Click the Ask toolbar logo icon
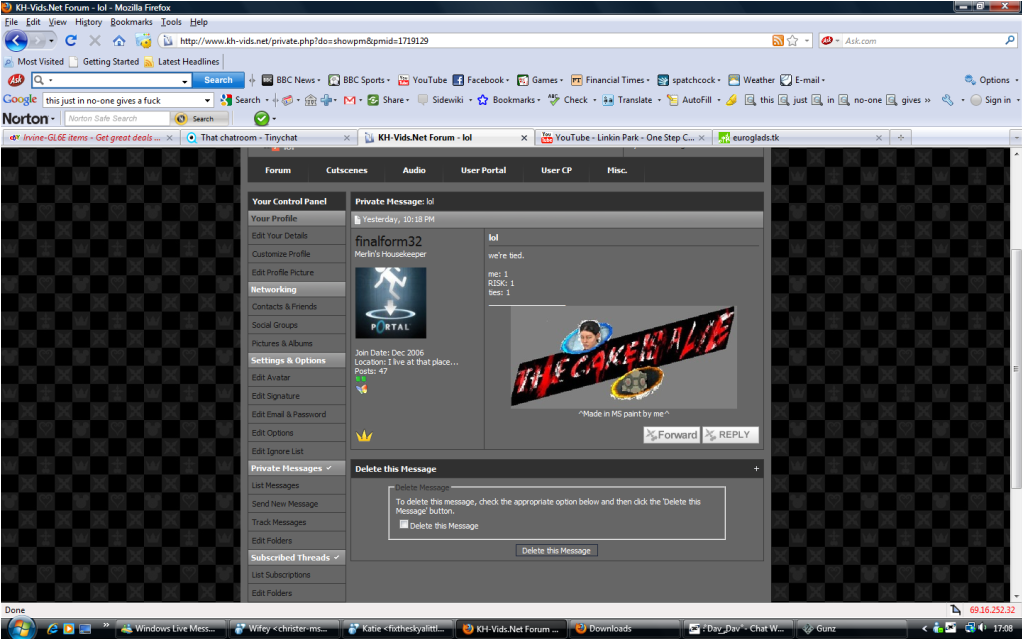The image size is (1023, 640). 16,80
